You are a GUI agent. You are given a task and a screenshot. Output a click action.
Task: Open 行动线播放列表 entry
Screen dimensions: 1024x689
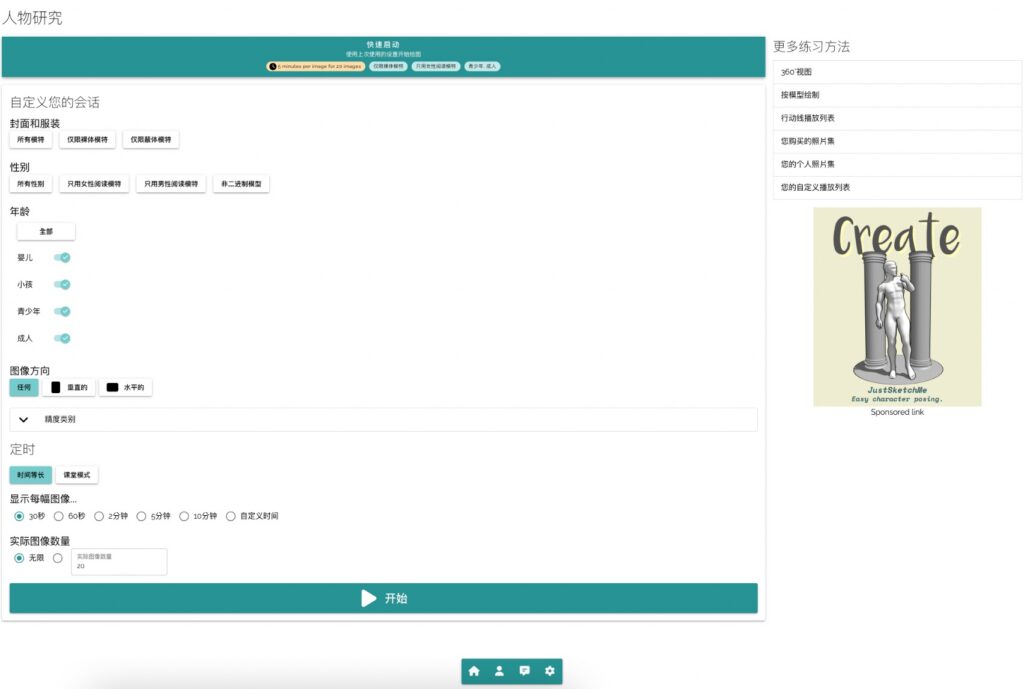point(897,118)
